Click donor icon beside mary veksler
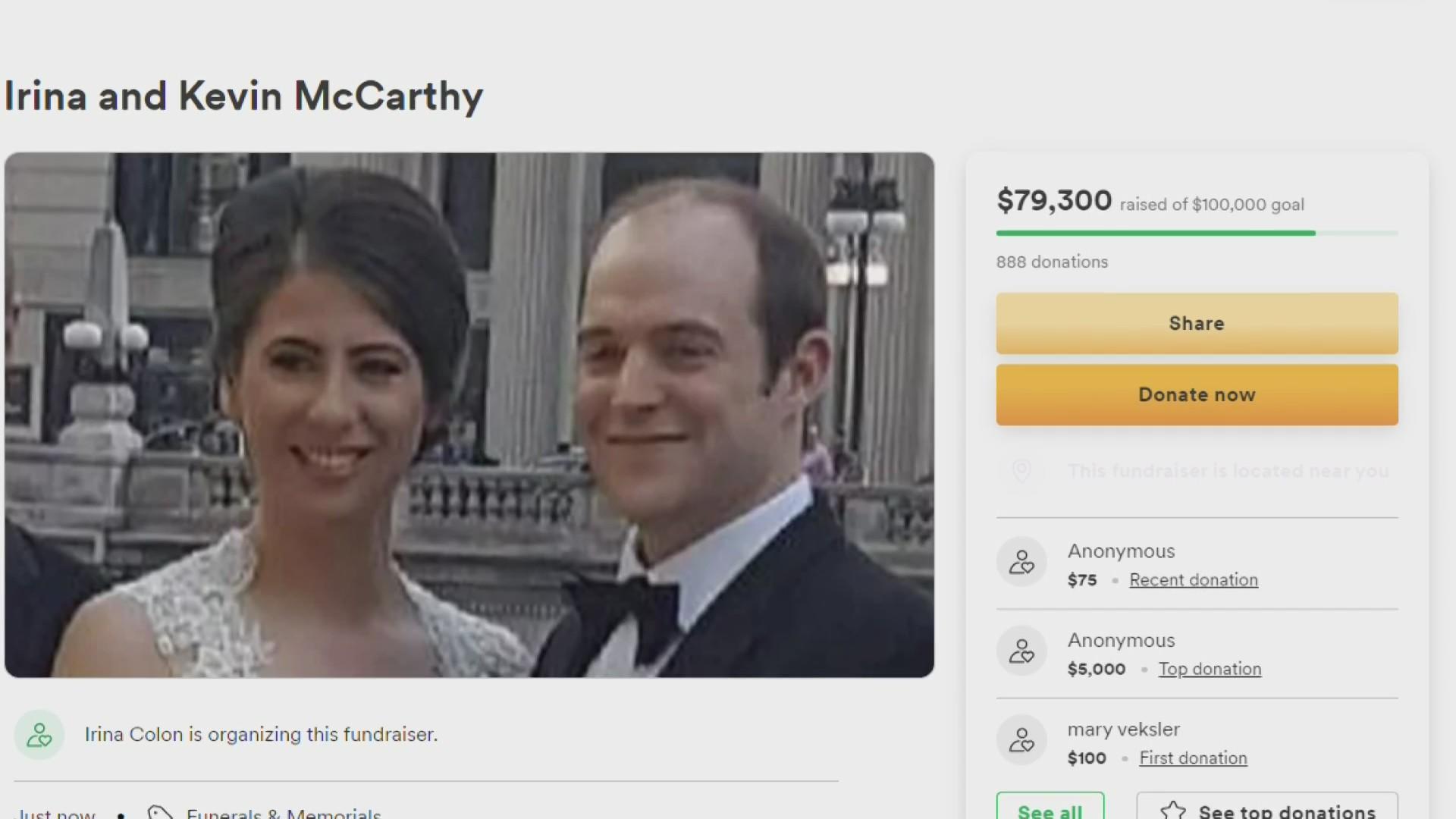This screenshot has height=819, width=1456. click(x=1021, y=740)
